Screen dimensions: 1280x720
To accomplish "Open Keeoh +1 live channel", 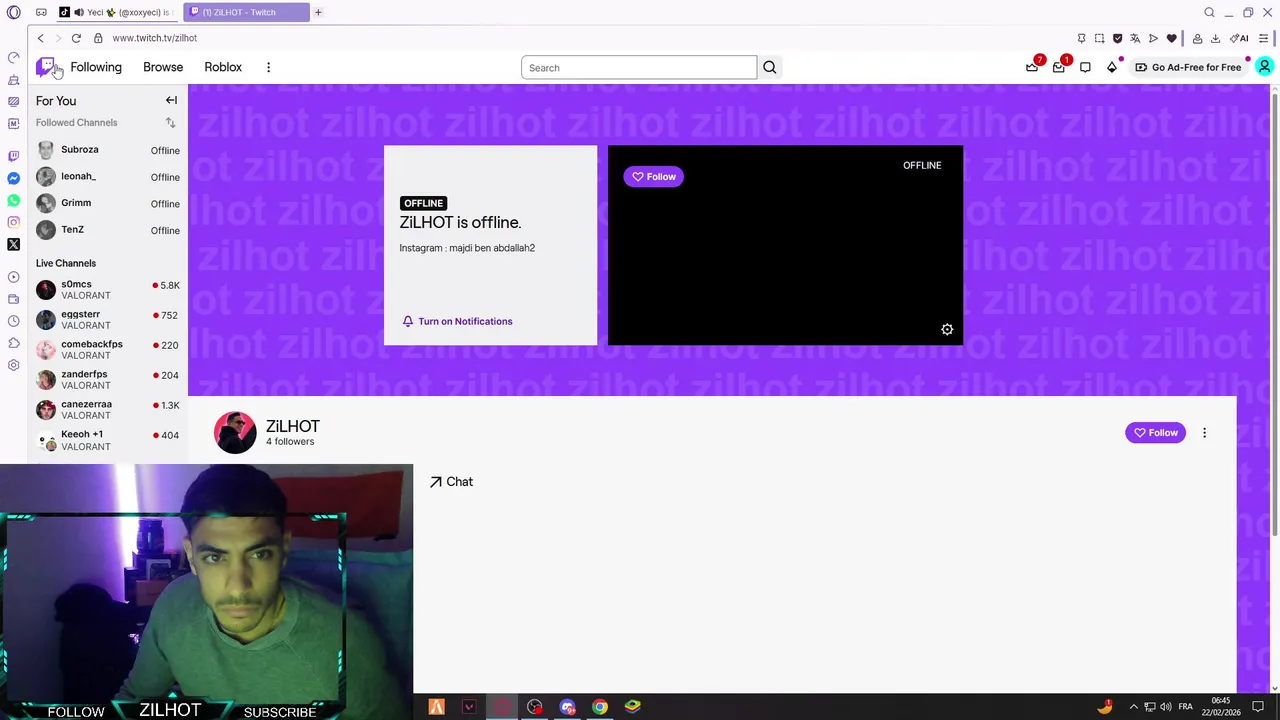I will tap(108, 440).
